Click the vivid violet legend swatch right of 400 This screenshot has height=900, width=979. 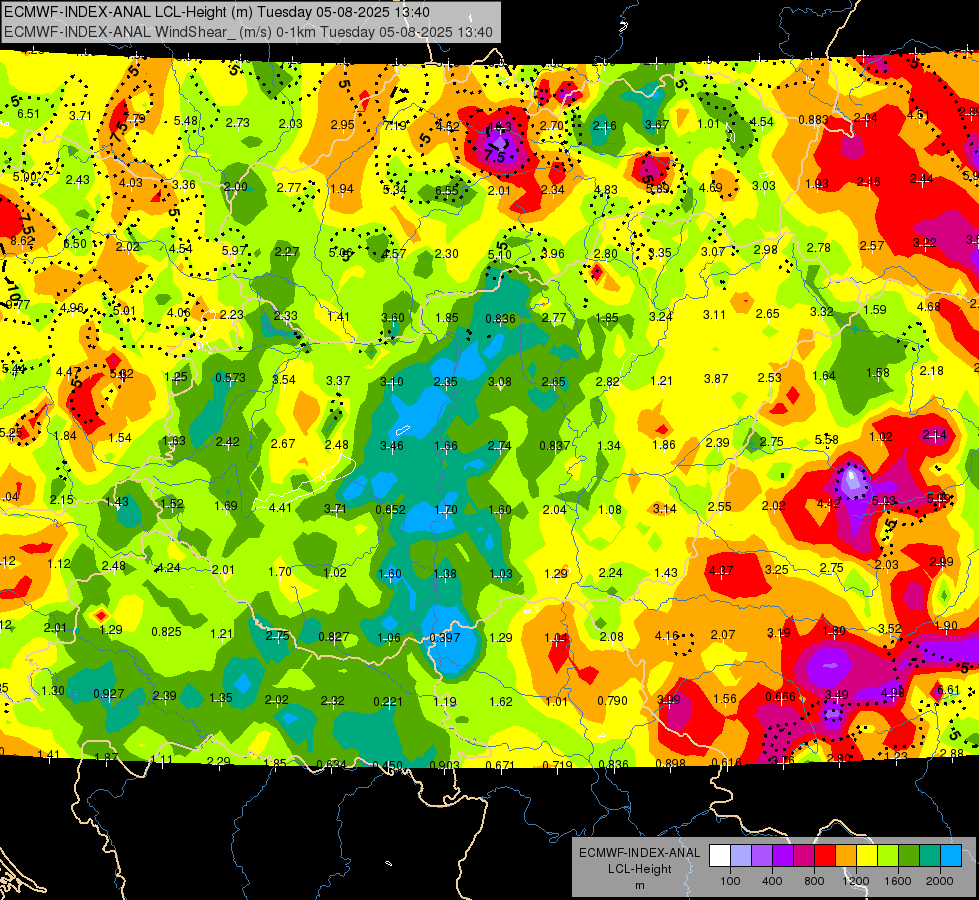click(783, 856)
